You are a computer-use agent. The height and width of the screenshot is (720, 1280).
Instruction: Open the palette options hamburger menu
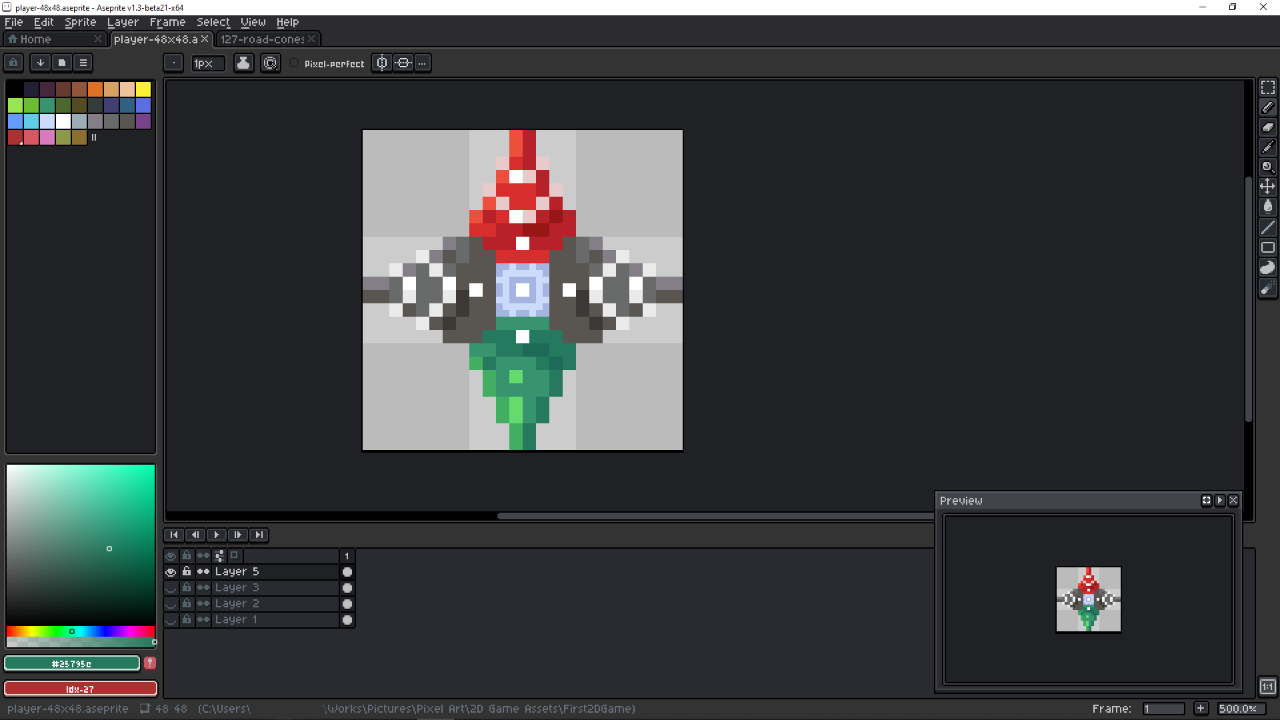pyautogui.click(x=83, y=63)
